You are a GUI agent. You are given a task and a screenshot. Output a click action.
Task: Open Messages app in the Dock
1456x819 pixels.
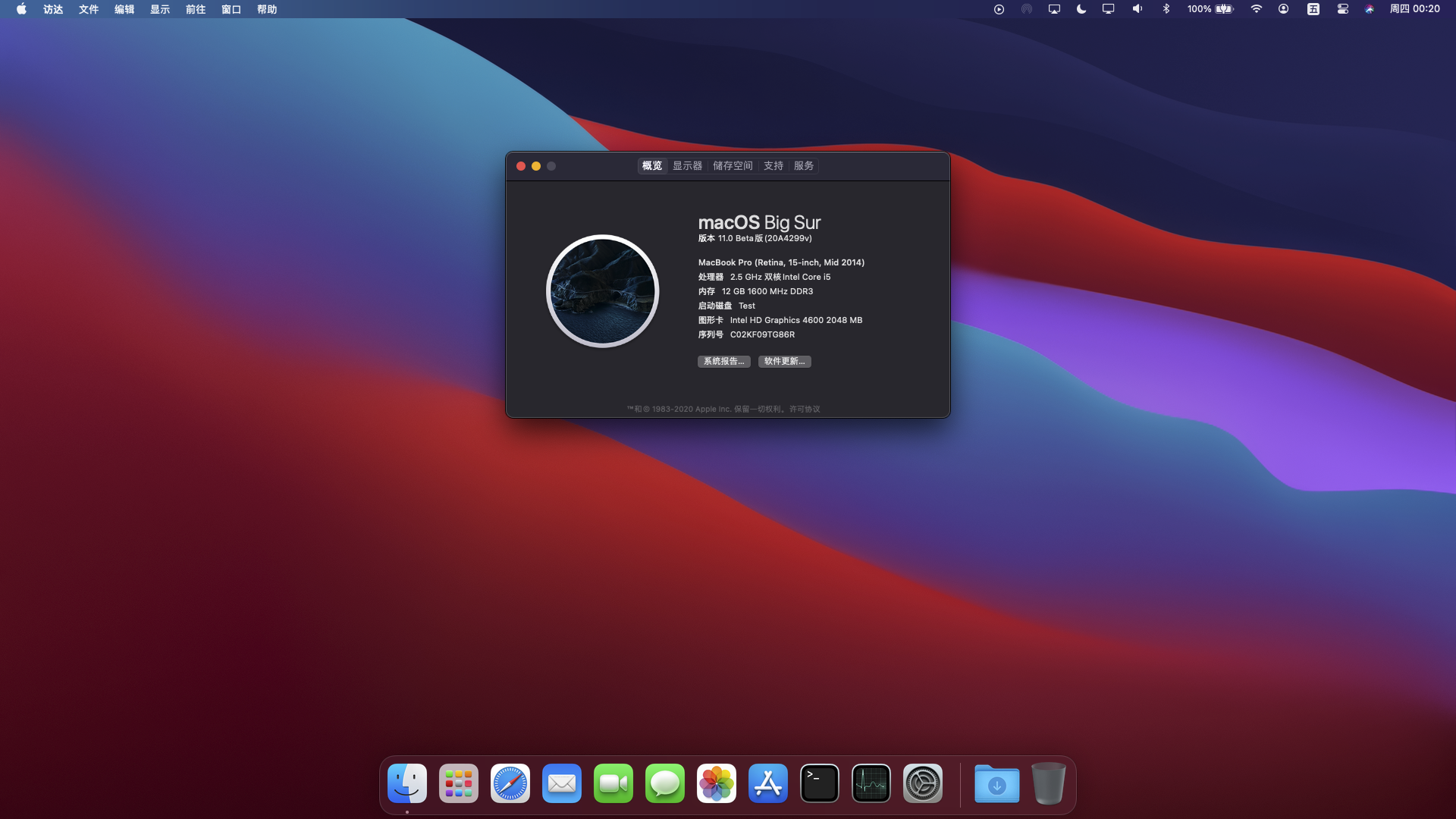tap(665, 783)
